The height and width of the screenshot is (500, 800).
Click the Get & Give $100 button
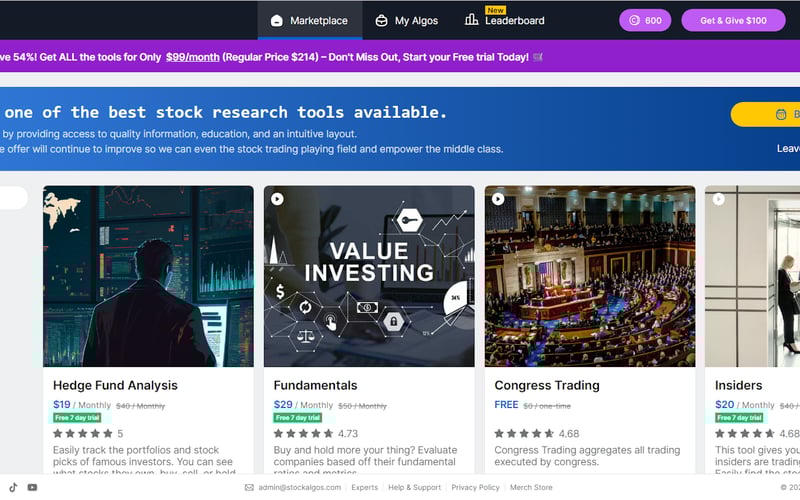[733, 20]
